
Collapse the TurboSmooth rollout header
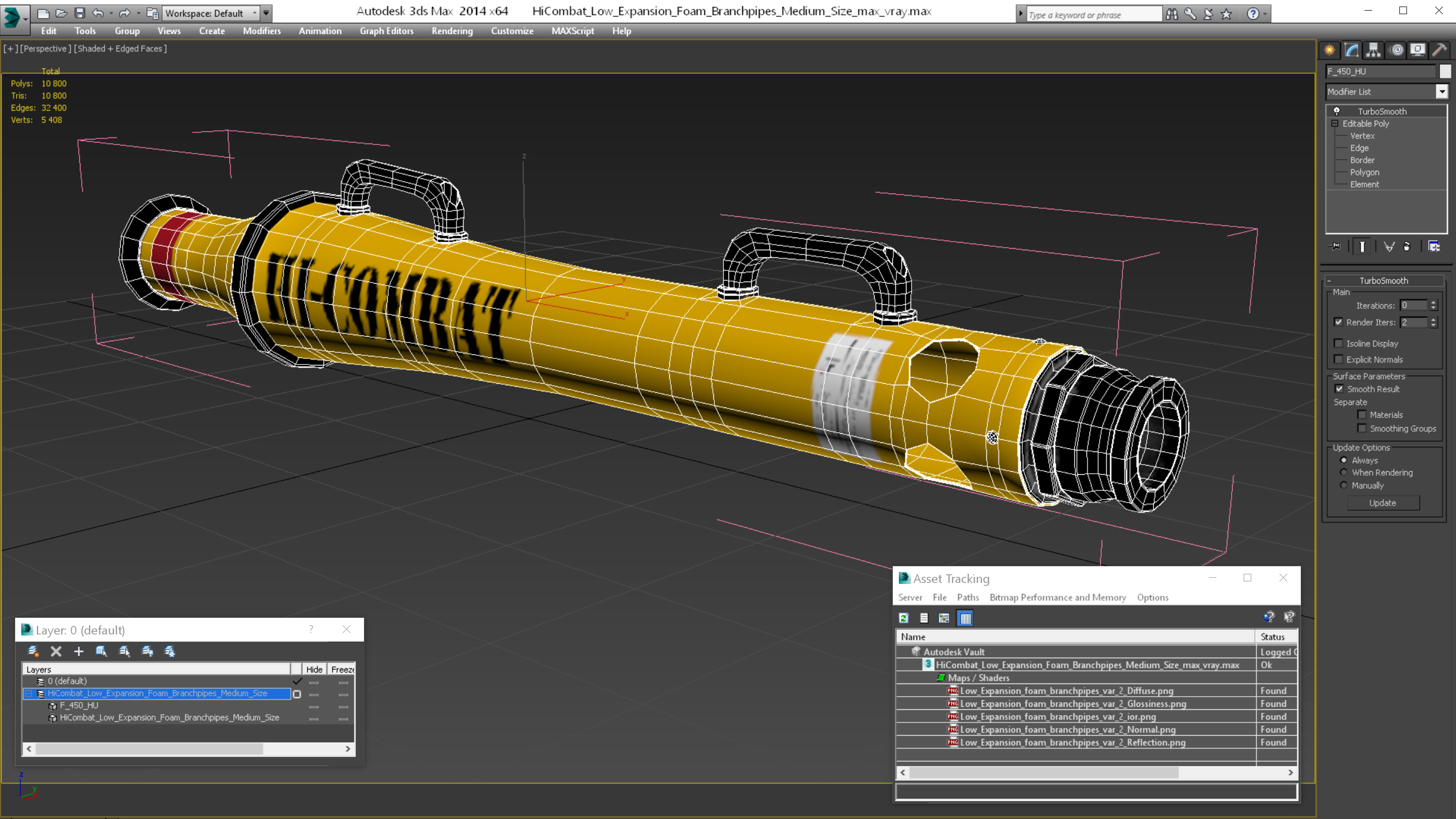click(x=1383, y=281)
